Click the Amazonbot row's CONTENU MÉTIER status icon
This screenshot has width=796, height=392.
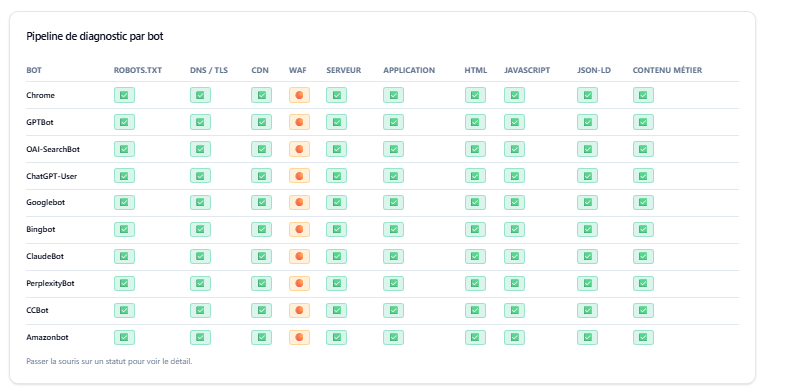click(x=643, y=337)
